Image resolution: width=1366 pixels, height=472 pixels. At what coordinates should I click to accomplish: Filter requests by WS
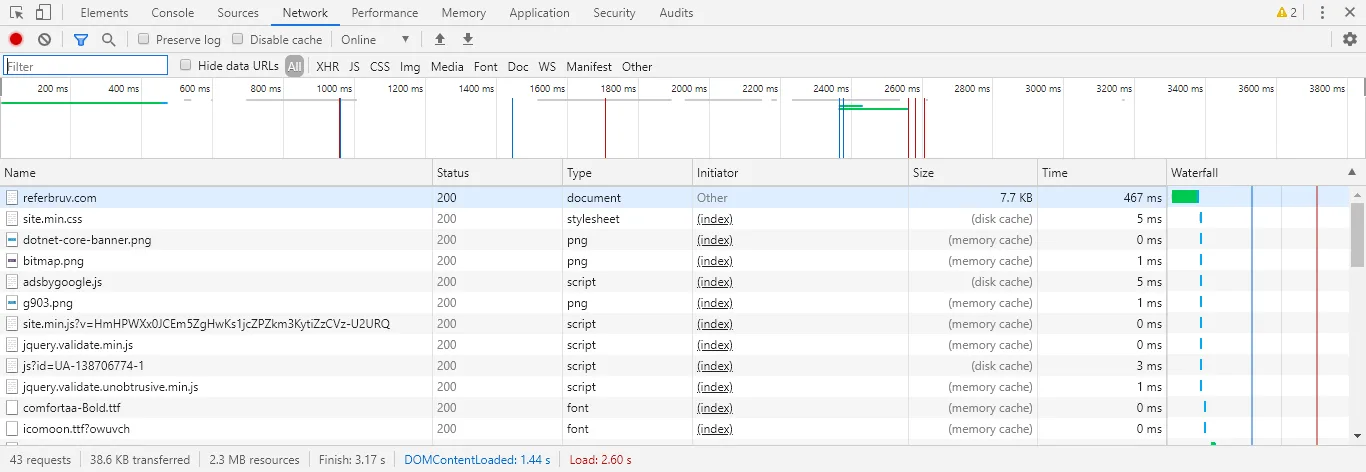coord(547,67)
